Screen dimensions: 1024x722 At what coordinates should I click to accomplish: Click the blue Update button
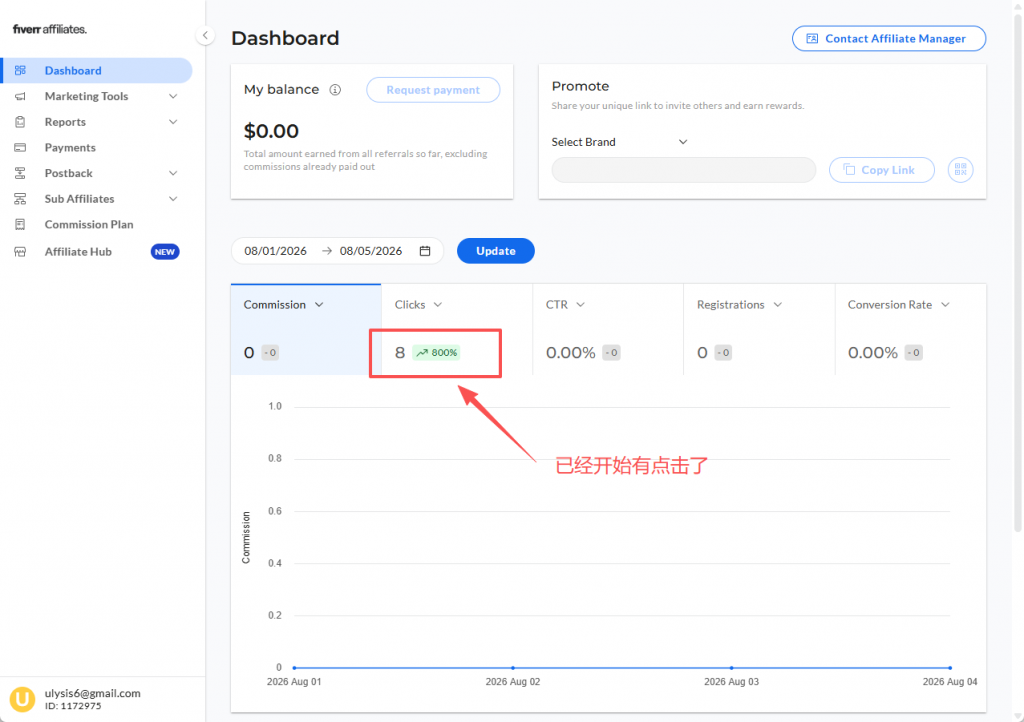[x=496, y=251]
